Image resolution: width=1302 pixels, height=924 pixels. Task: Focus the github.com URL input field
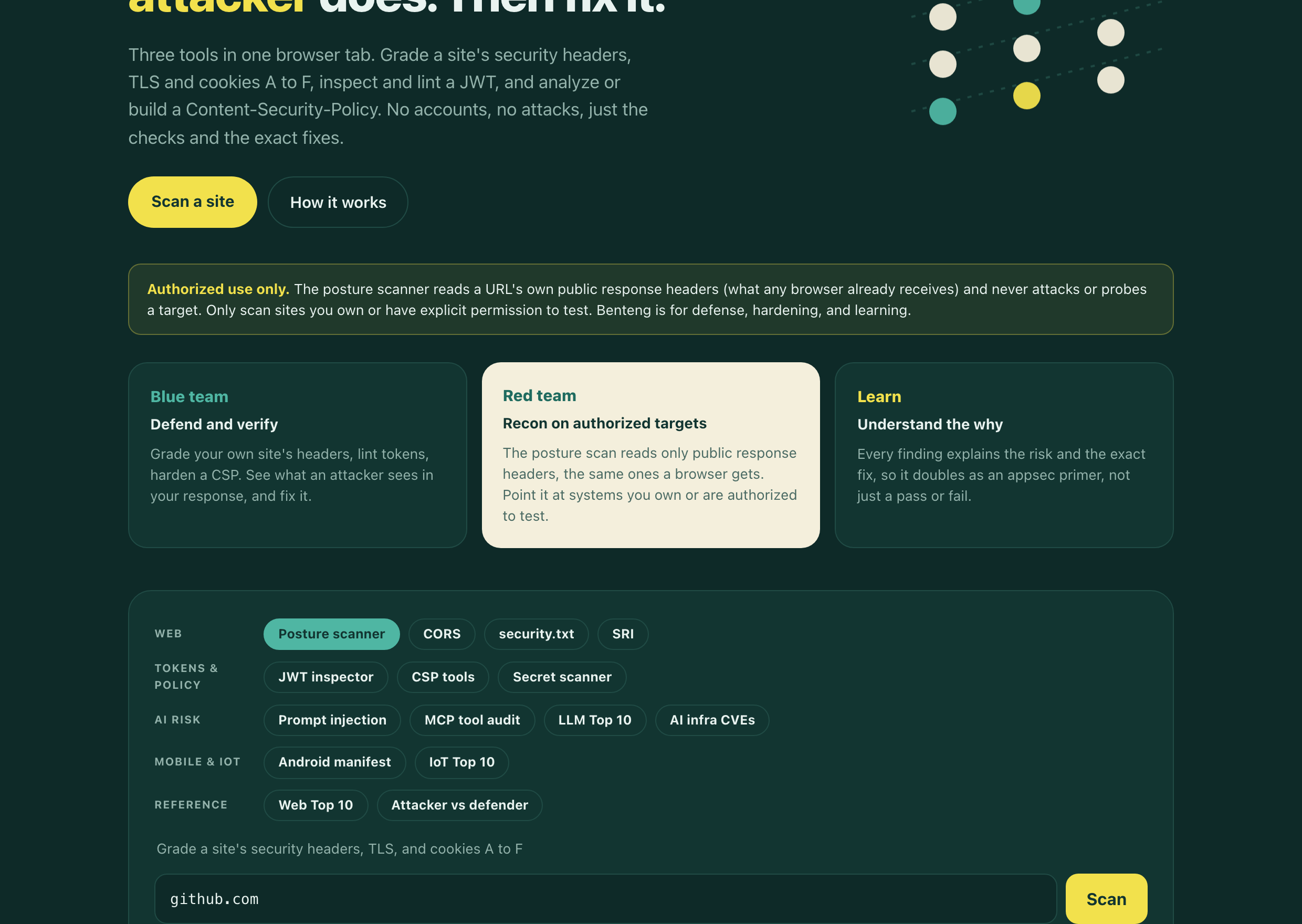(606, 899)
